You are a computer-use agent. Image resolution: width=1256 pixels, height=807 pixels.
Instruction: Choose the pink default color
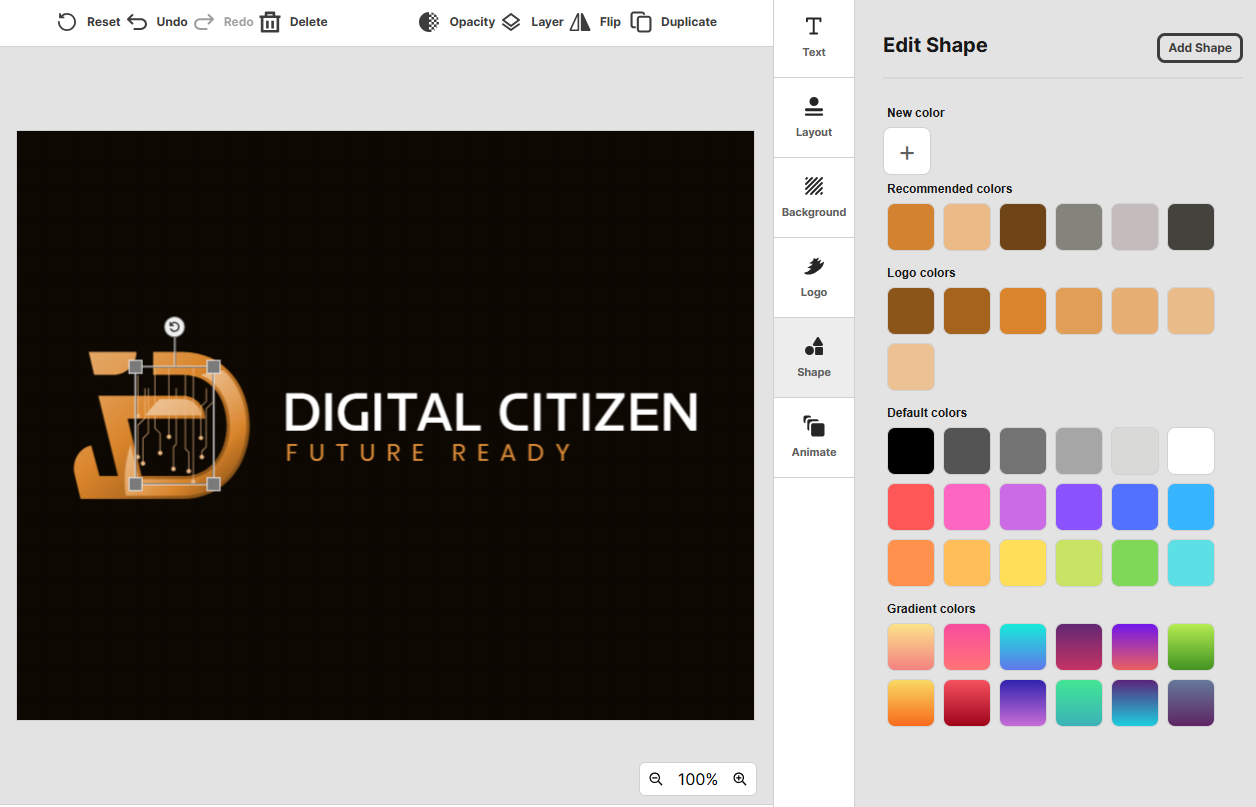(967, 507)
